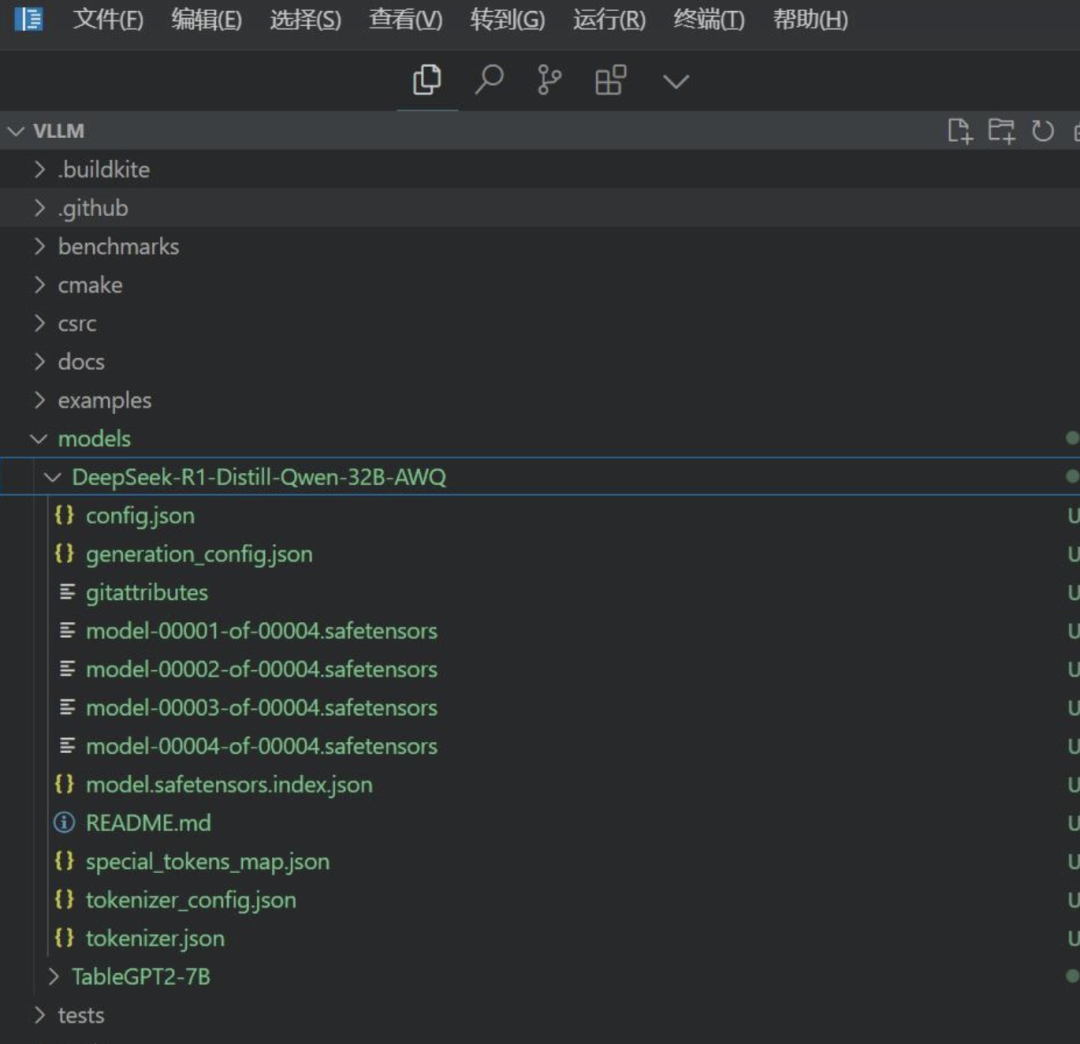Show additional views chevron
This screenshot has width=1080, height=1044.
pyautogui.click(x=676, y=82)
